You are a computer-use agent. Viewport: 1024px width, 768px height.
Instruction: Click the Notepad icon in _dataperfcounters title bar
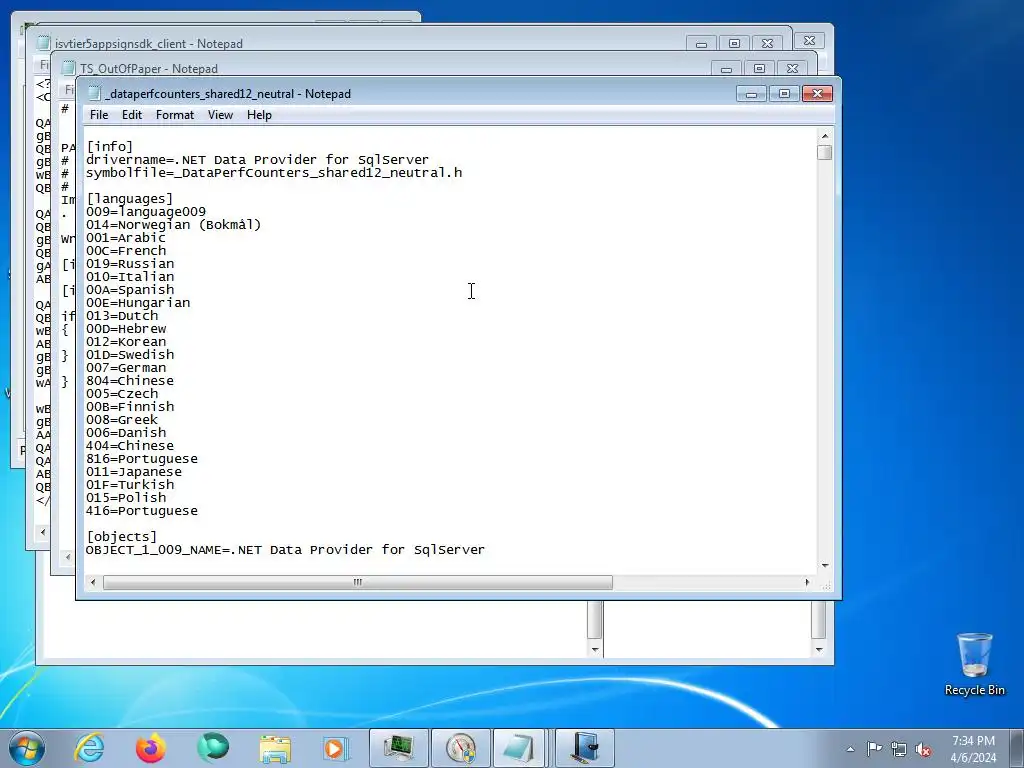[x=94, y=93]
